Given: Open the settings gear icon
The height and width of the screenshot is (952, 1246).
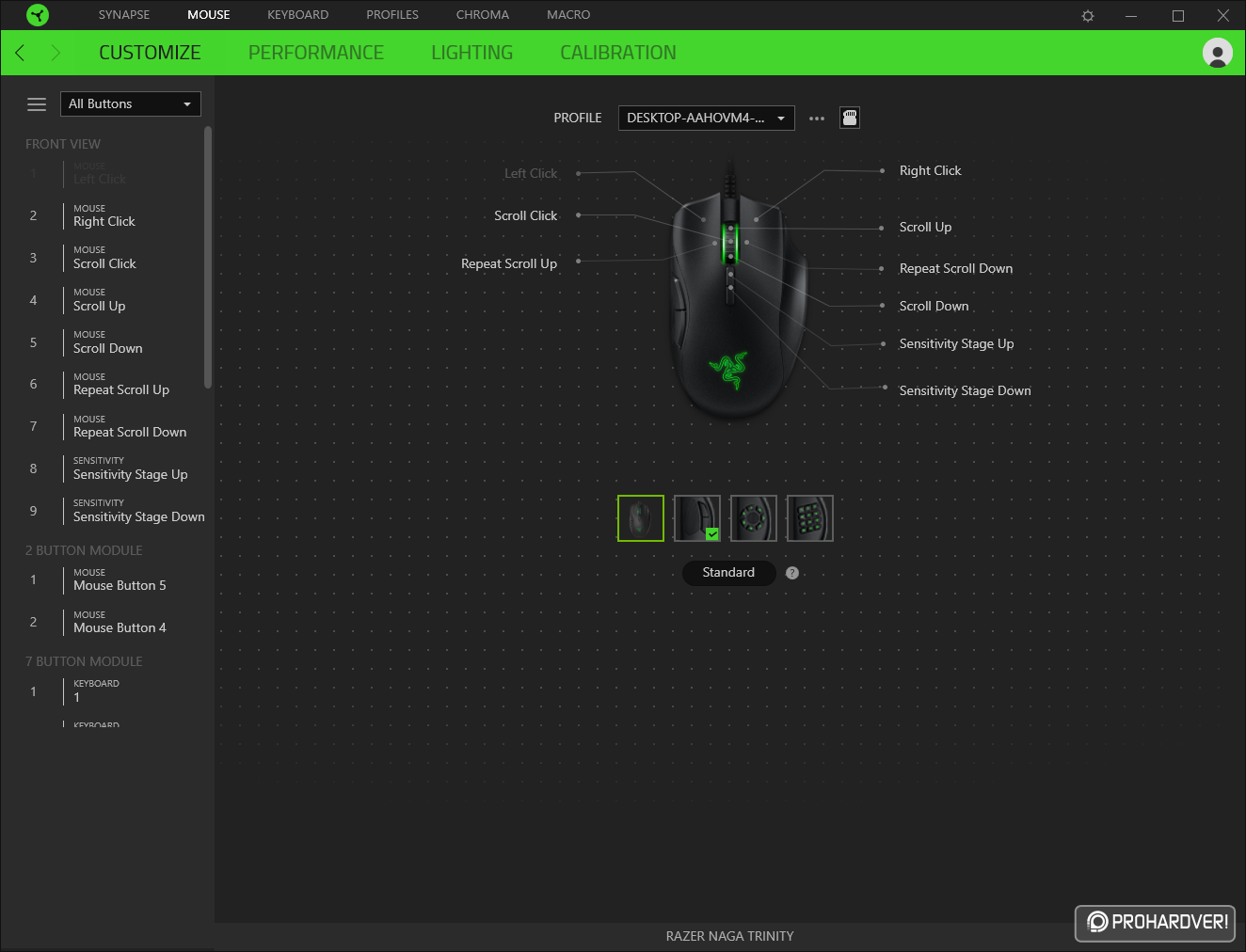Looking at the screenshot, I should pos(1088,16).
